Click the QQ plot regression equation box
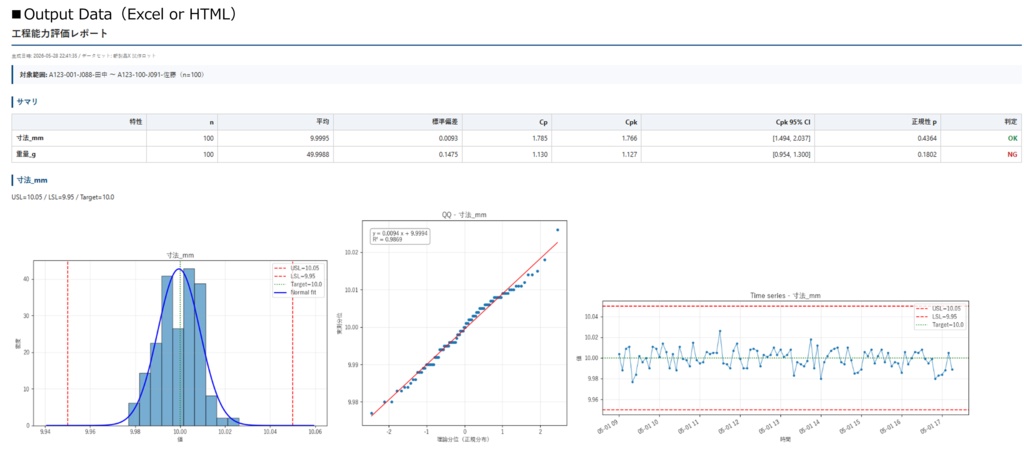Screen dimensions: 1024x456 400,236
